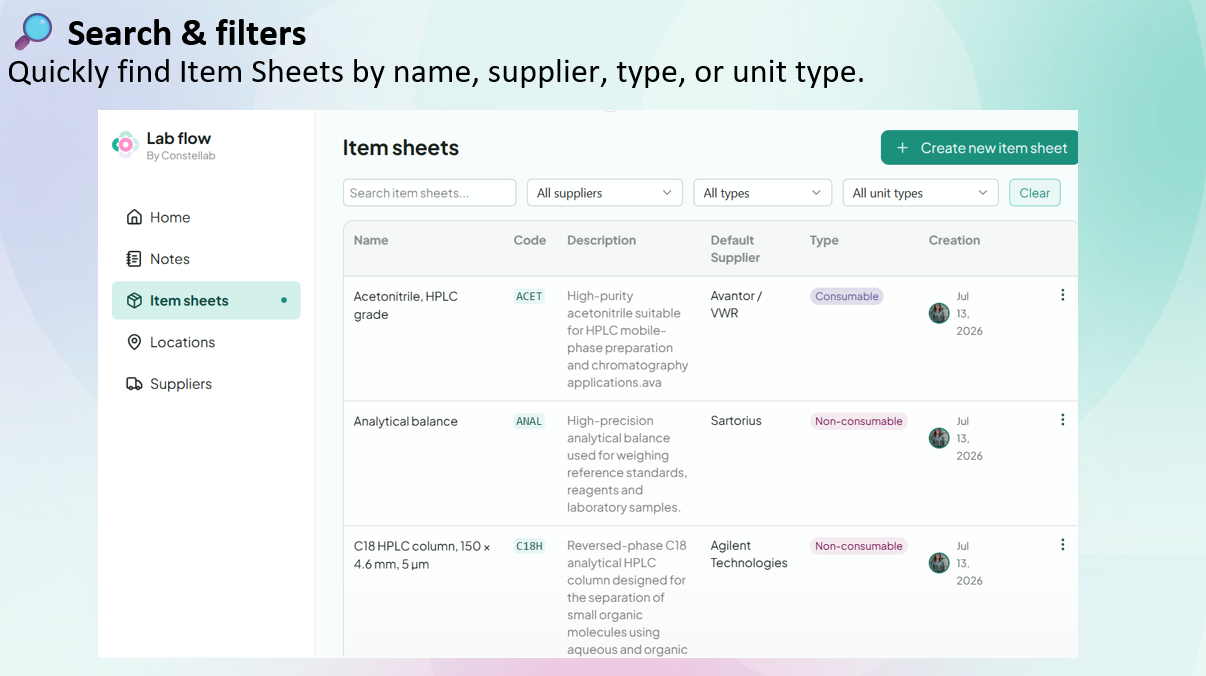Viewport: 1206px width, 676px height.
Task: Click the Locations pin icon
Action: tap(134, 342)
